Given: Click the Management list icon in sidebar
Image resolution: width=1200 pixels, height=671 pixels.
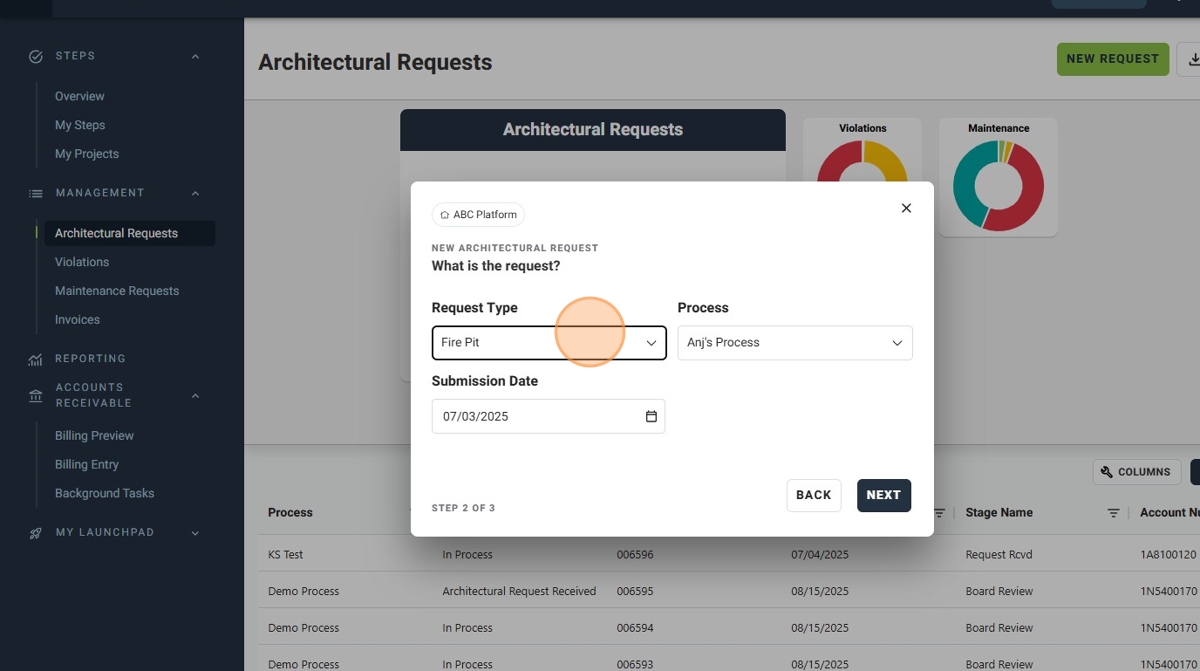Looking at the screenshot, I should [36, 193].
